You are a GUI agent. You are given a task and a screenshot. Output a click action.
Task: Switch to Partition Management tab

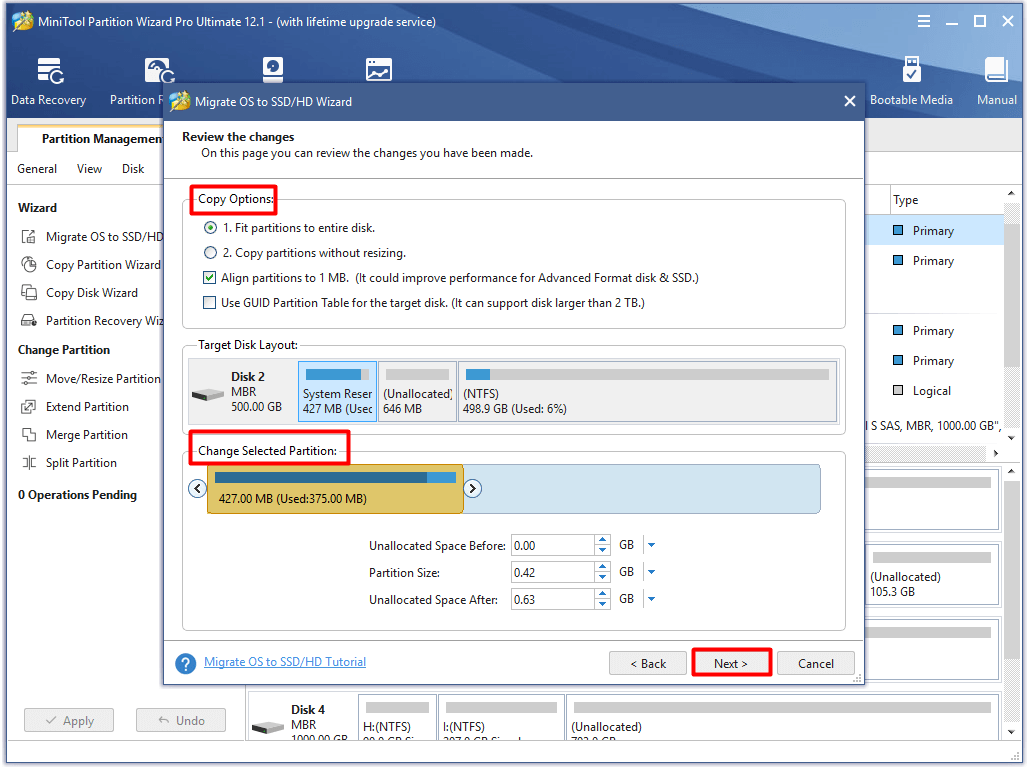[91, 138]
